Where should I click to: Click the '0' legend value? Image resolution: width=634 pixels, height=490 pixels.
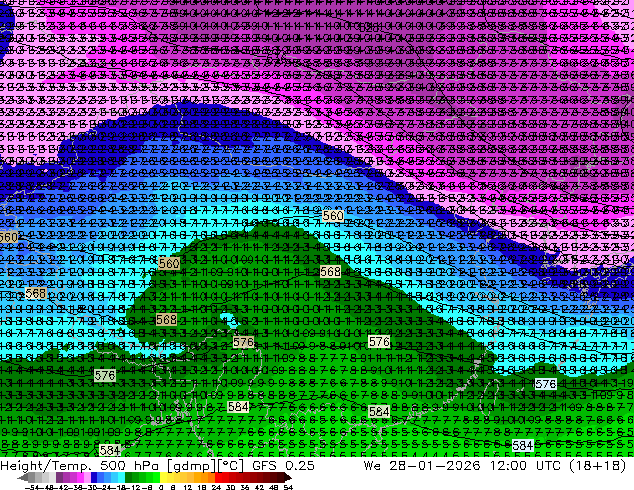161,487
